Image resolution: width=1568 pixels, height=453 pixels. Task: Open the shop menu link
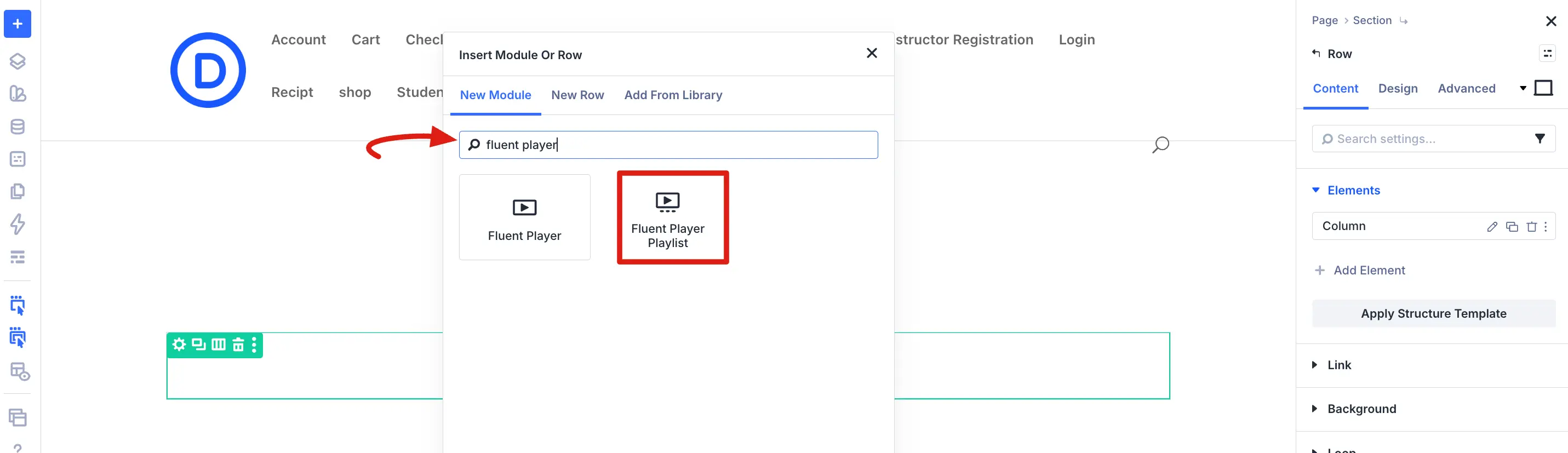pyautogui.click(x=355, y=92)
